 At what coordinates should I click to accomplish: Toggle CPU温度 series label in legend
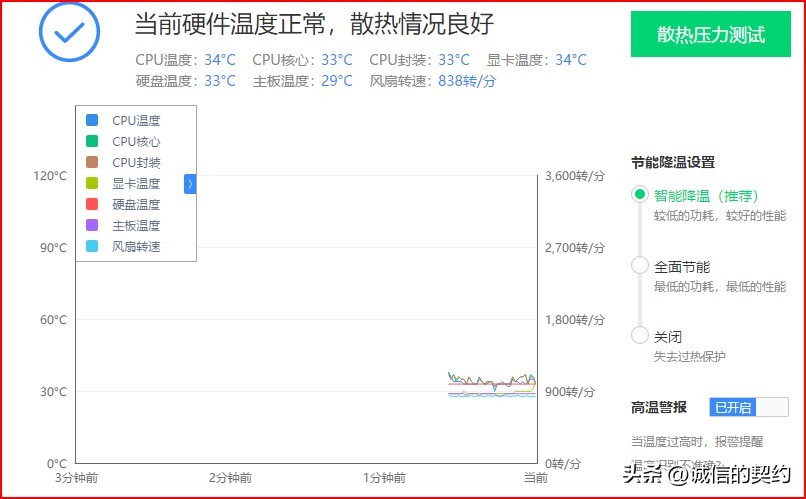[x=136, y=120]
